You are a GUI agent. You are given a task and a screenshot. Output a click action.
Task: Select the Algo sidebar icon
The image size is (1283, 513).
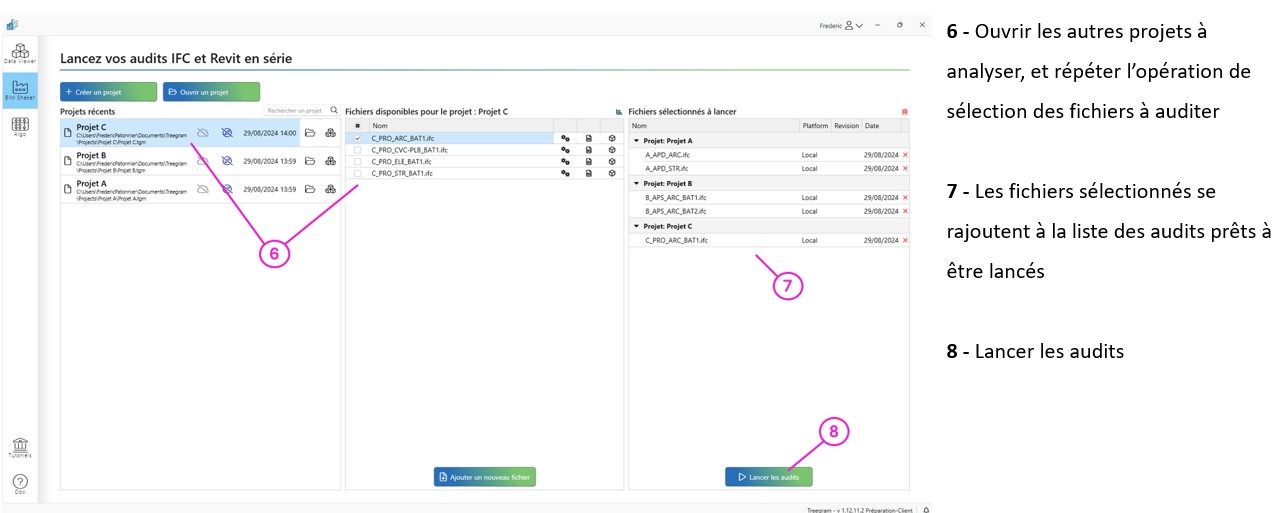coord(19,127)
